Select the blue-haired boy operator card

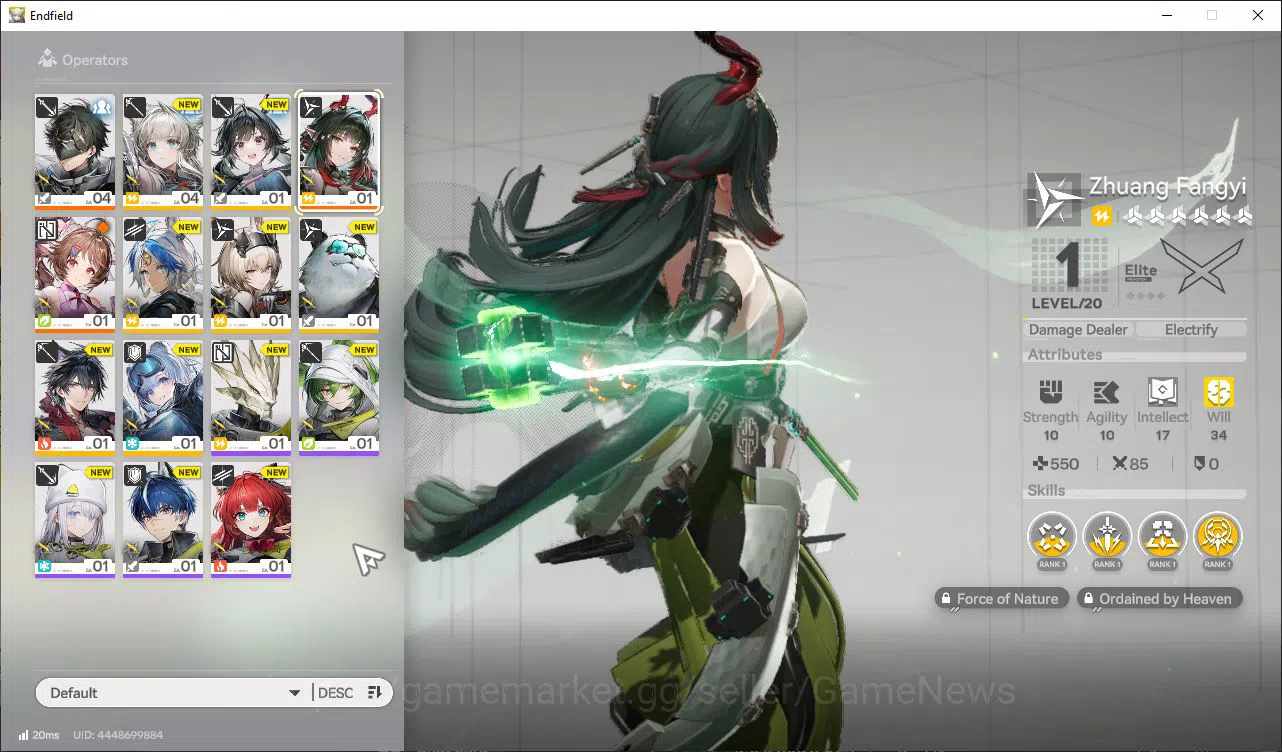click(x=163, y=521)
